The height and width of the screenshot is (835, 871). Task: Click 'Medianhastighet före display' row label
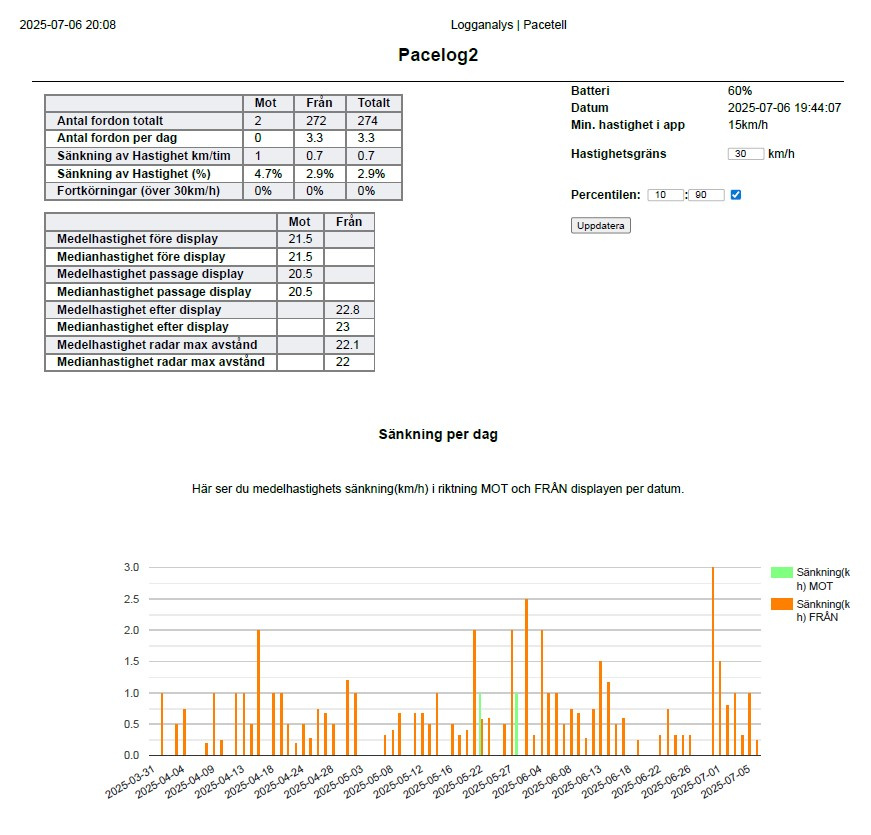141,257
